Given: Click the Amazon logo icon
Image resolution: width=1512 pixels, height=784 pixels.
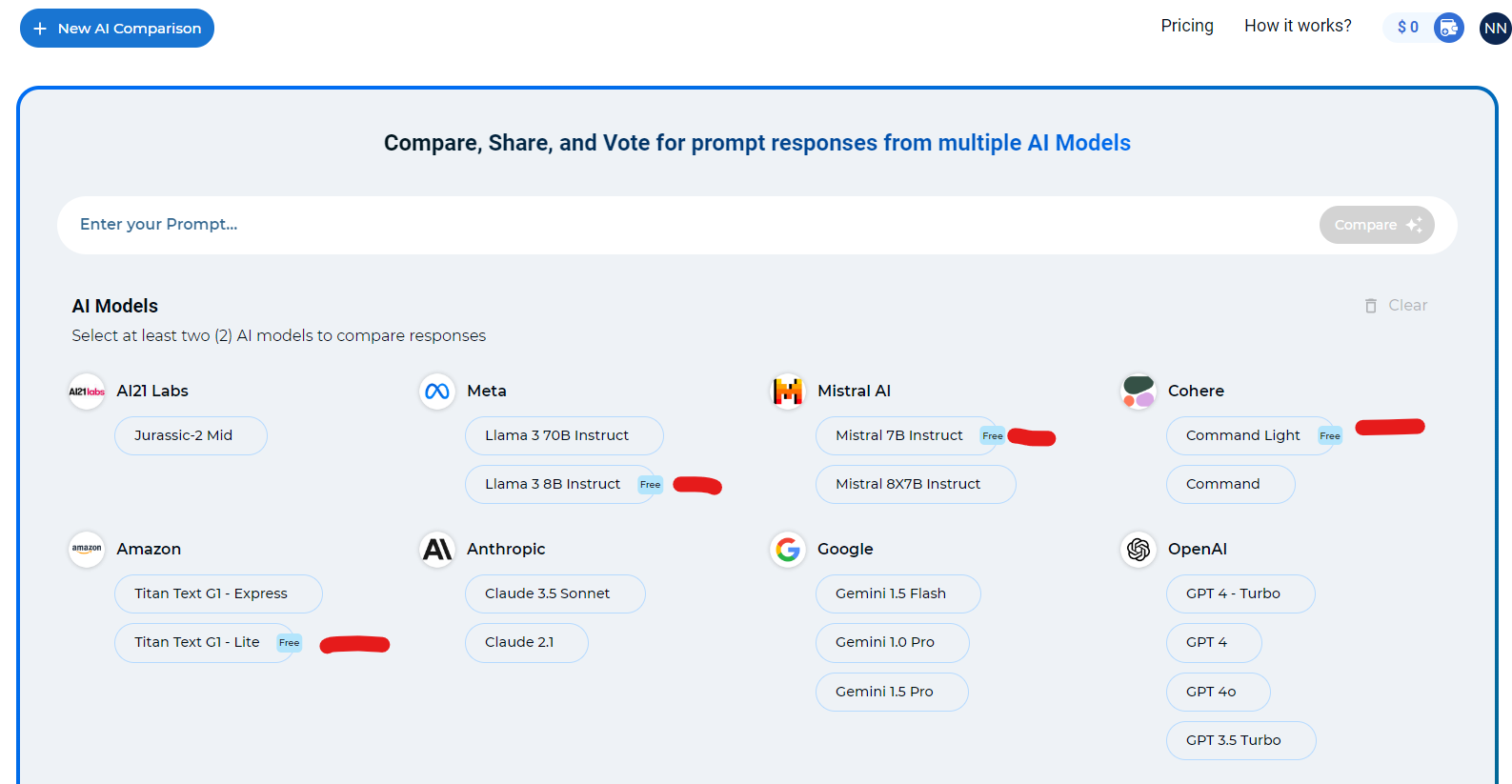Looking at the screenshot, I should click(87, 550).
